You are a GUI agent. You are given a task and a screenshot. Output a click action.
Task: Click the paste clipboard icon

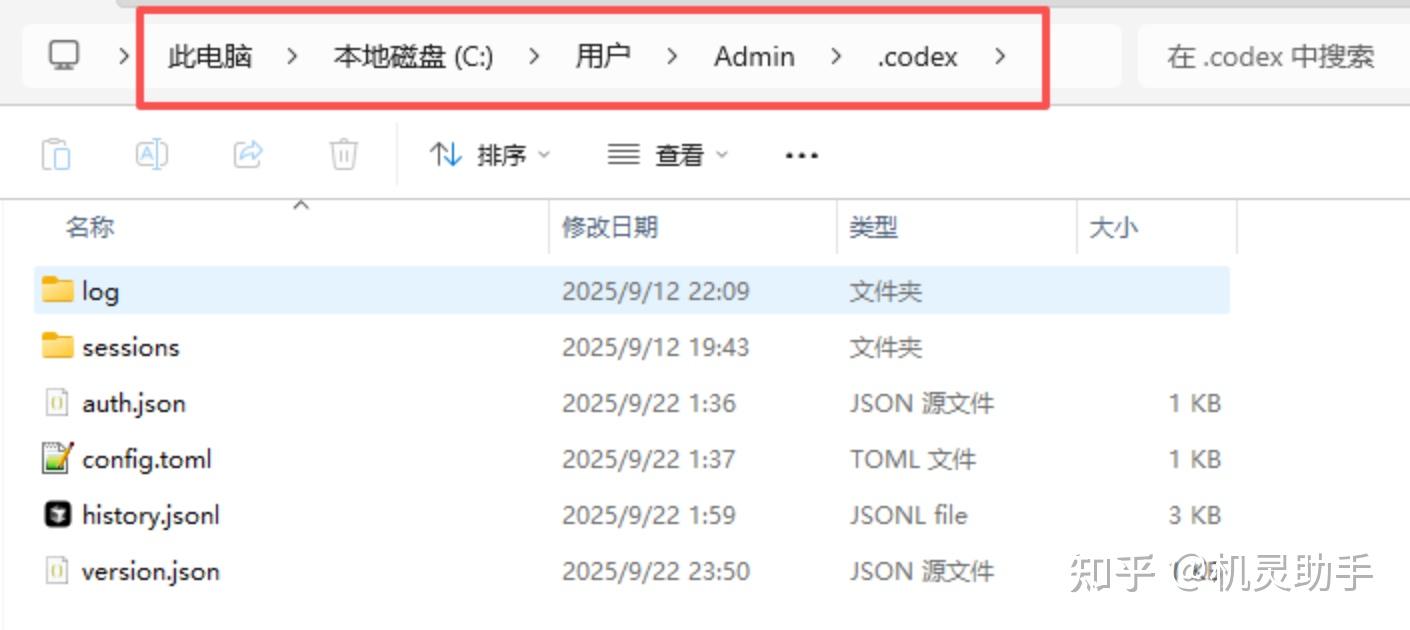(56, 155)
